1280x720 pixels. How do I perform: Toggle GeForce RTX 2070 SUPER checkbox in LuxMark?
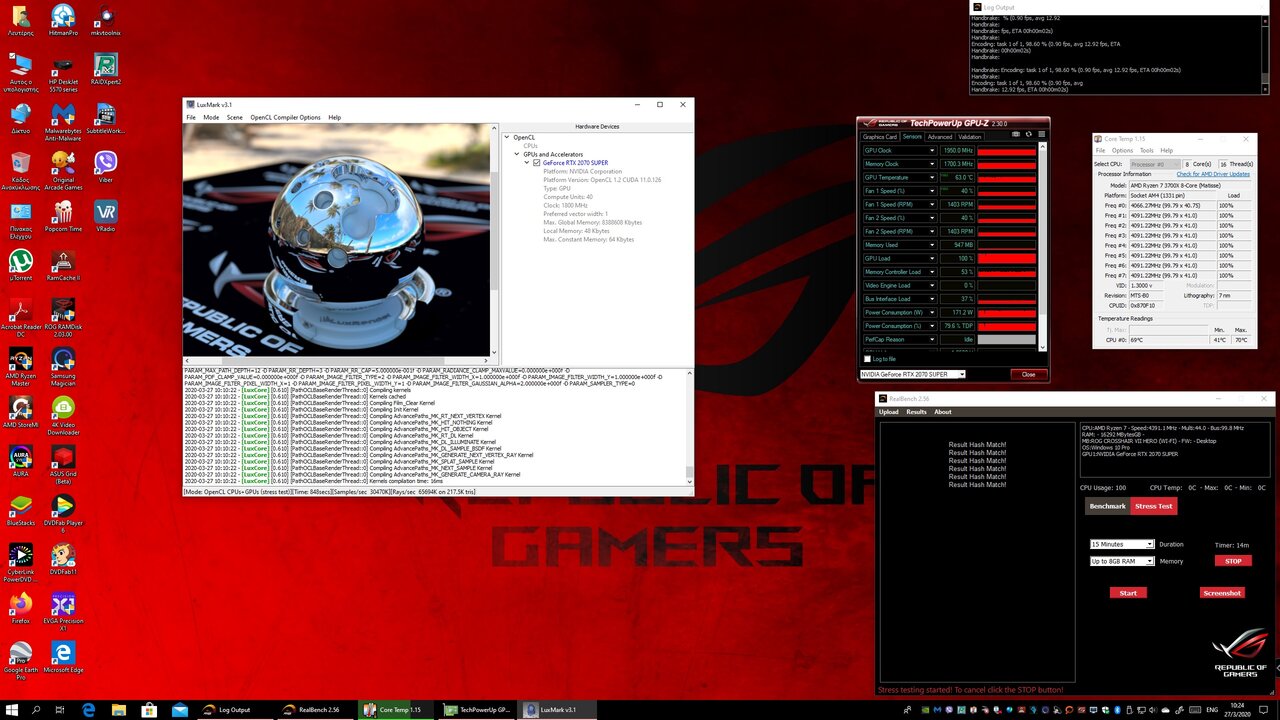[x=536, y=162]
